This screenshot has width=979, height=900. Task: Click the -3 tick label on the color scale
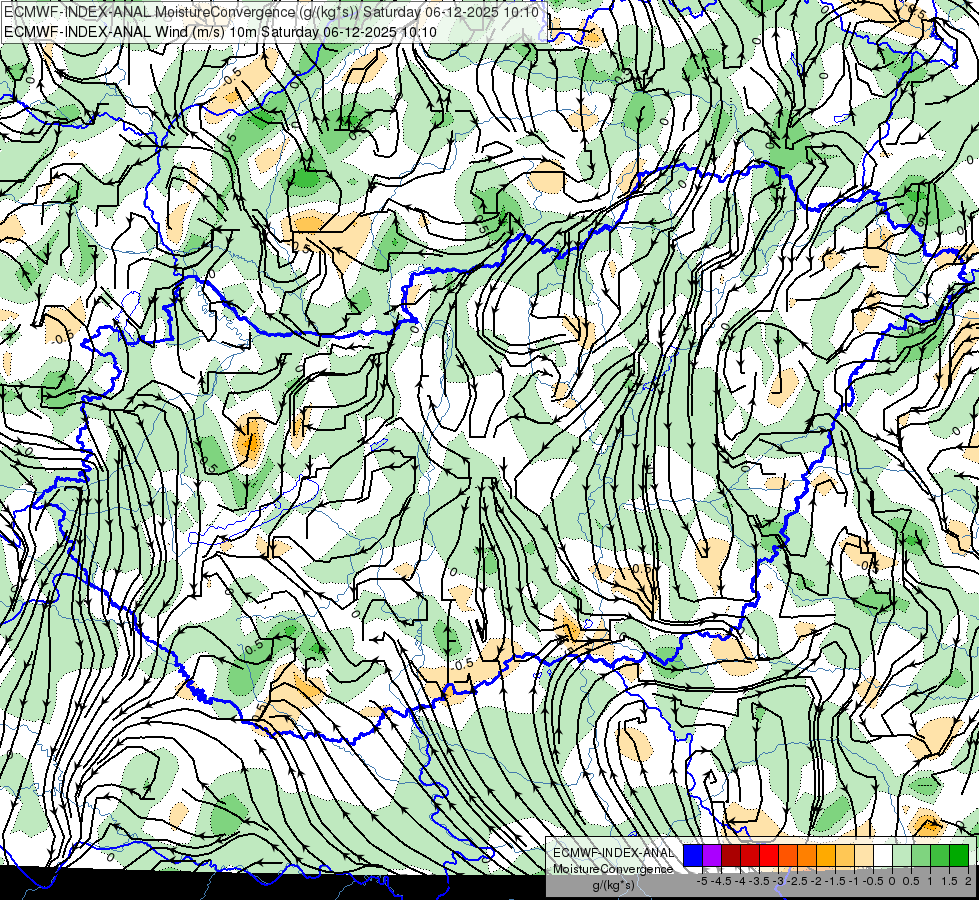(778, 881)
